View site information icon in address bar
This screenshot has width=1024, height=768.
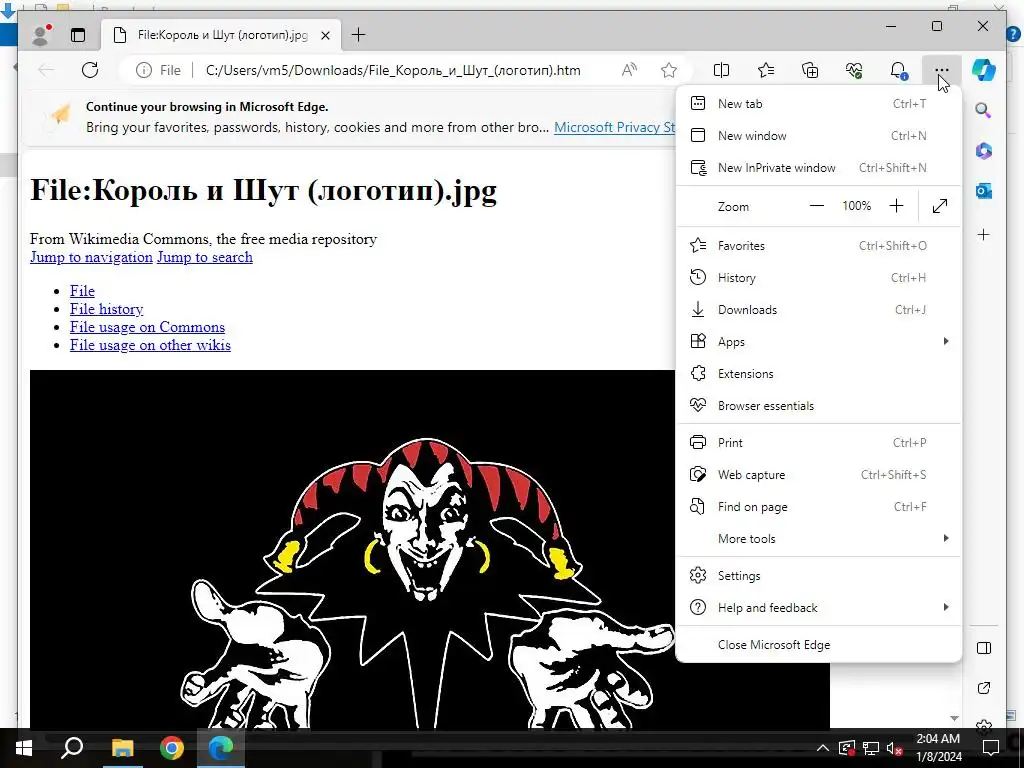pyautogui.click(x=144, y=70)
